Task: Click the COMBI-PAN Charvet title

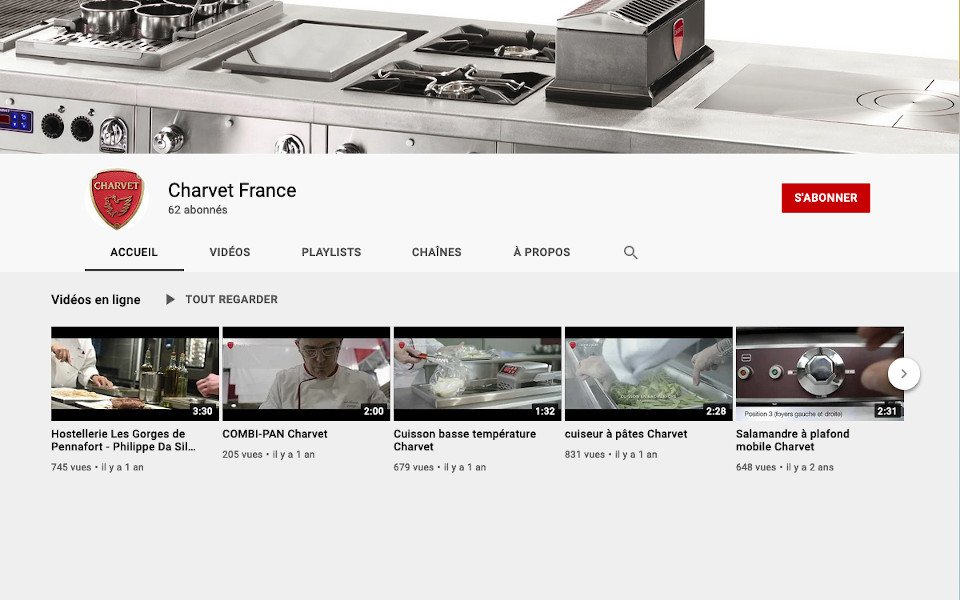Action: [275, 433]
